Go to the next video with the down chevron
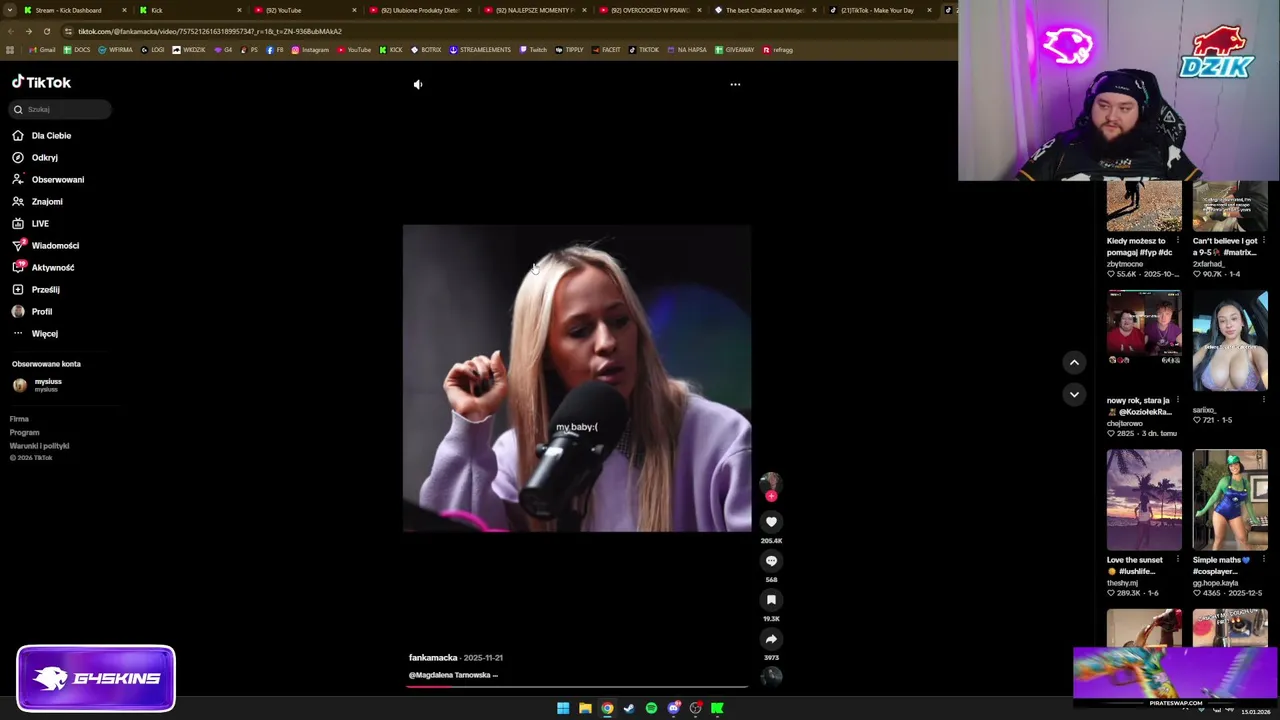The image size is (1280, 720). 1074,395
